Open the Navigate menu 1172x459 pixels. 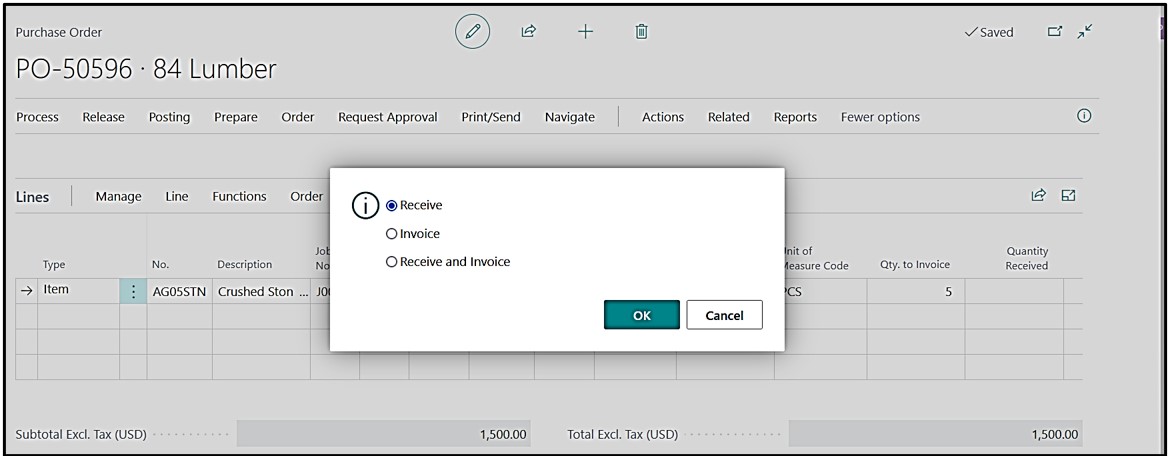(x=569, y=117)
